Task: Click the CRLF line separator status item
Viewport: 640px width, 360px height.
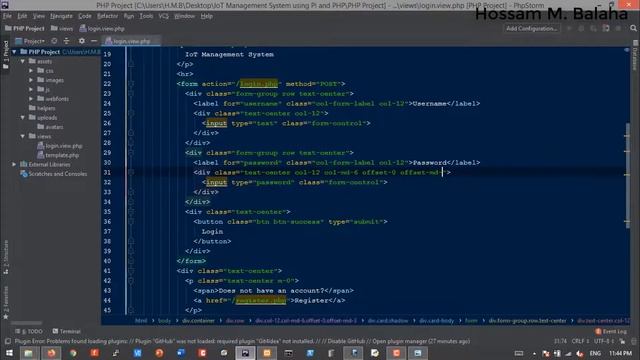Action: (580, 341)
